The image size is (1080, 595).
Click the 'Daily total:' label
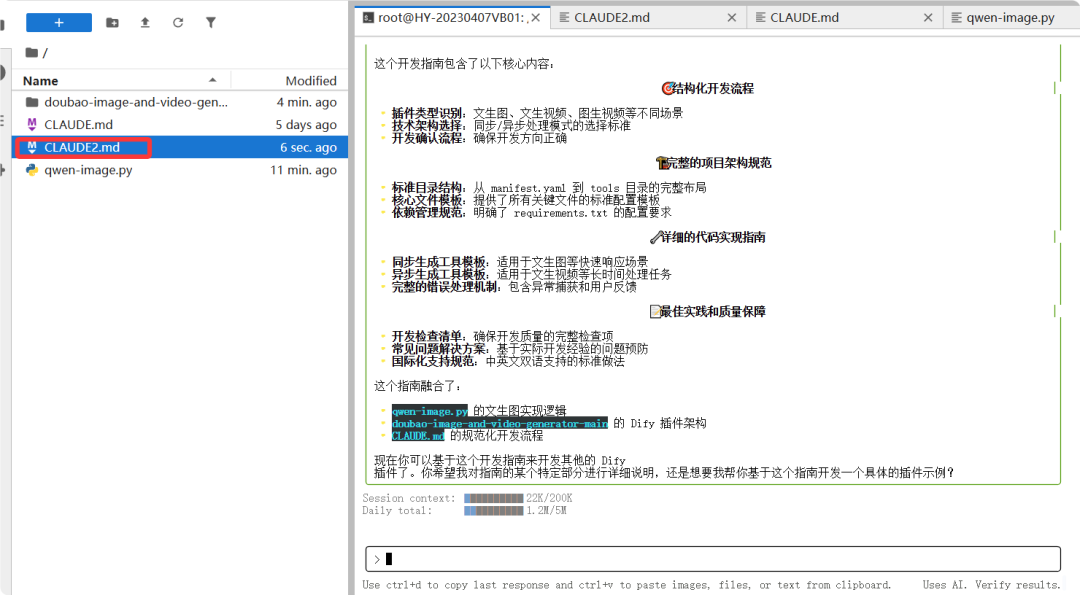tap(397, 510)
